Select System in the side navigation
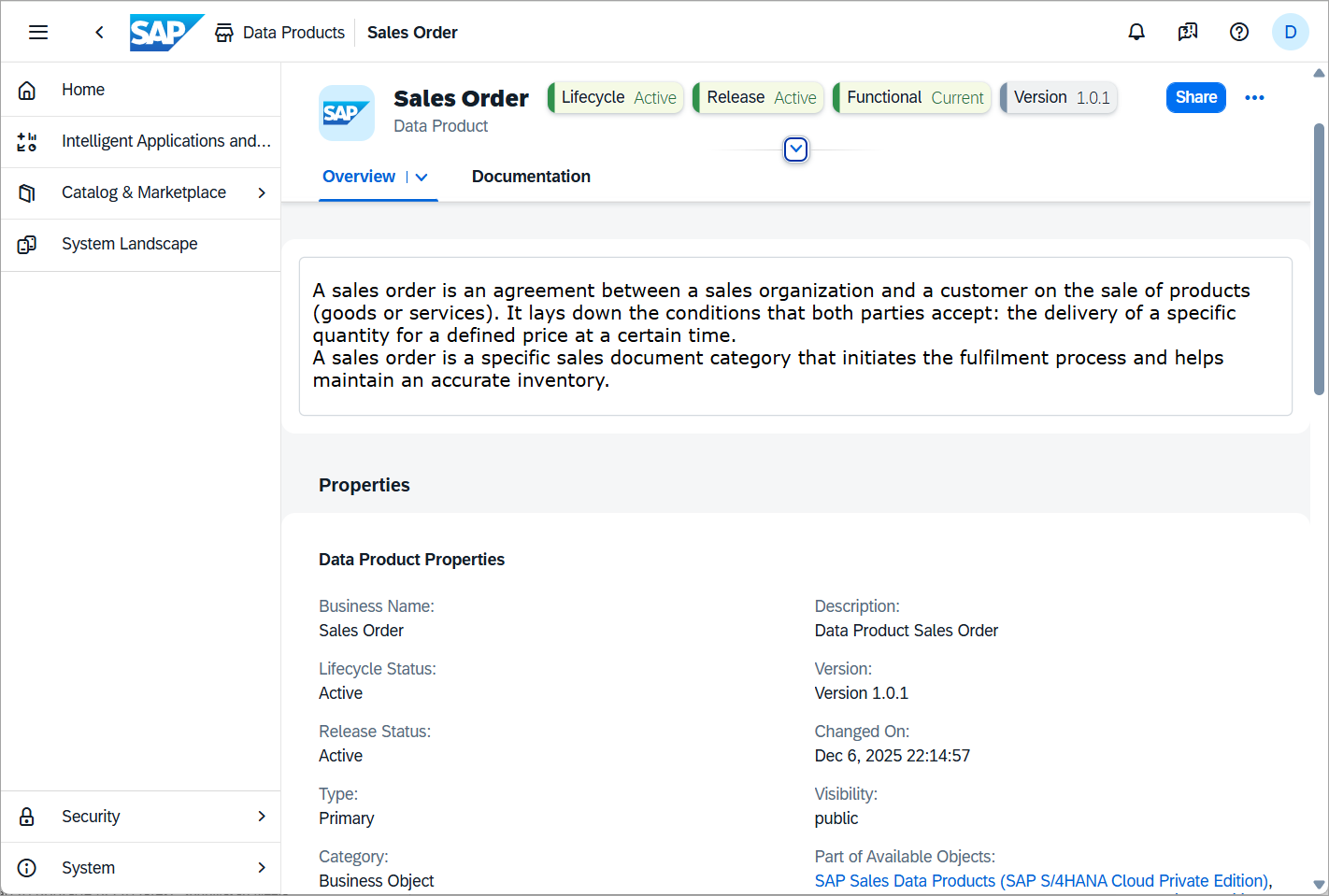The height and width of the screenshot is (896, 1329). point(141,868)
